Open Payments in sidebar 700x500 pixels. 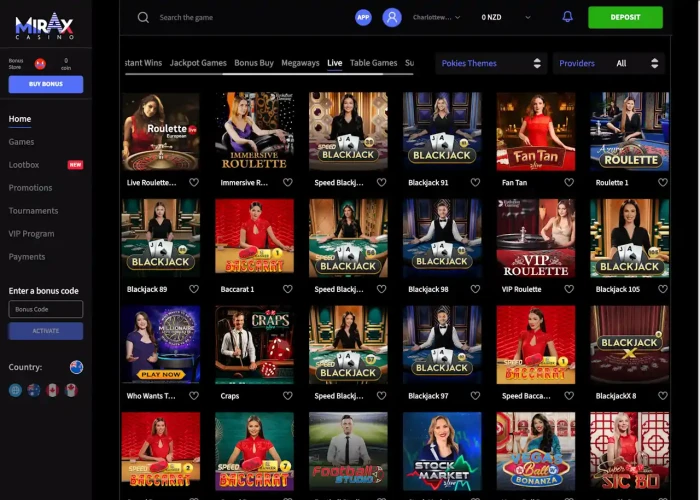tap(27, 257)
